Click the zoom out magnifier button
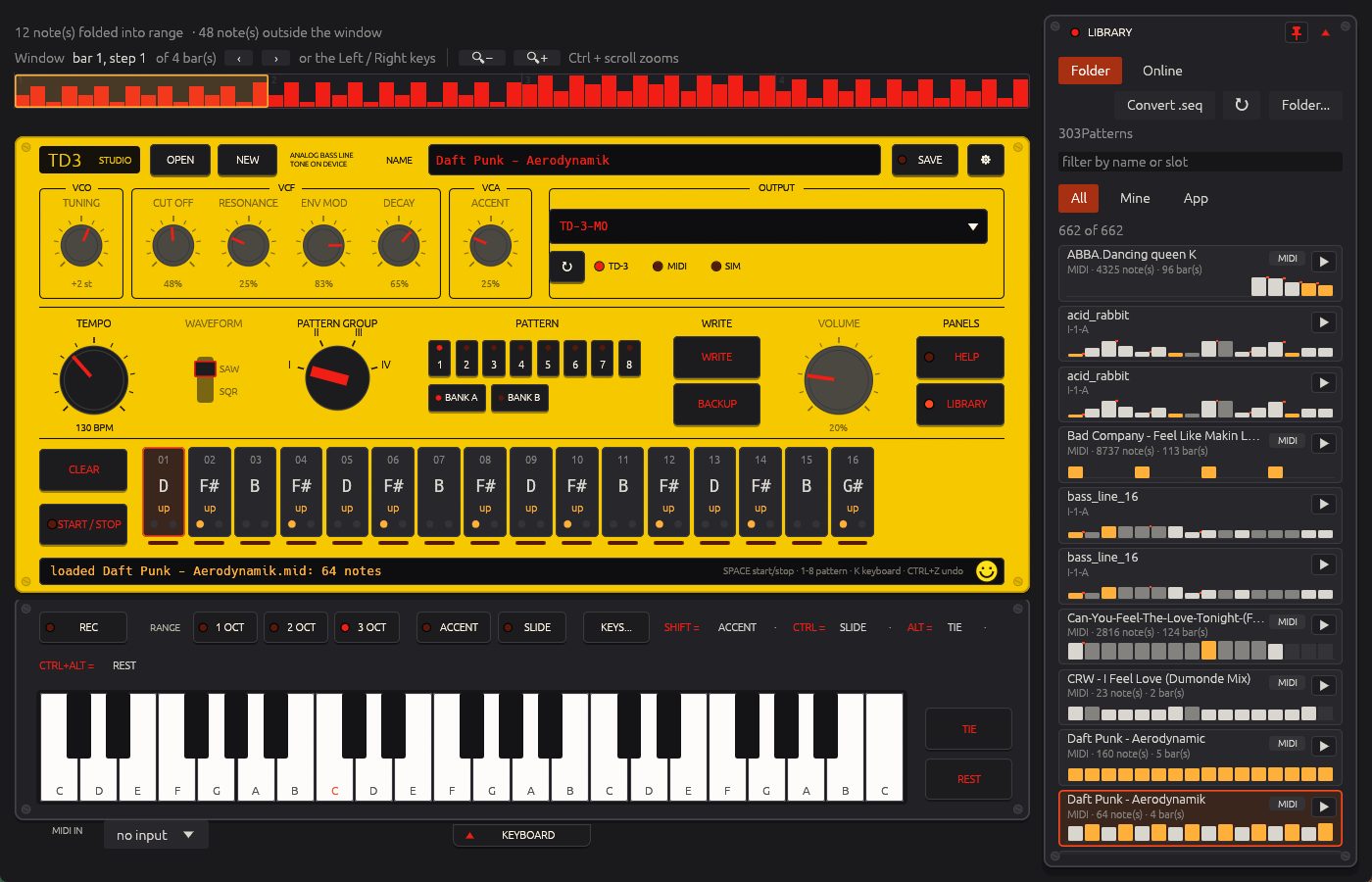Screen dimensions: 1372x882 [481, 58]
